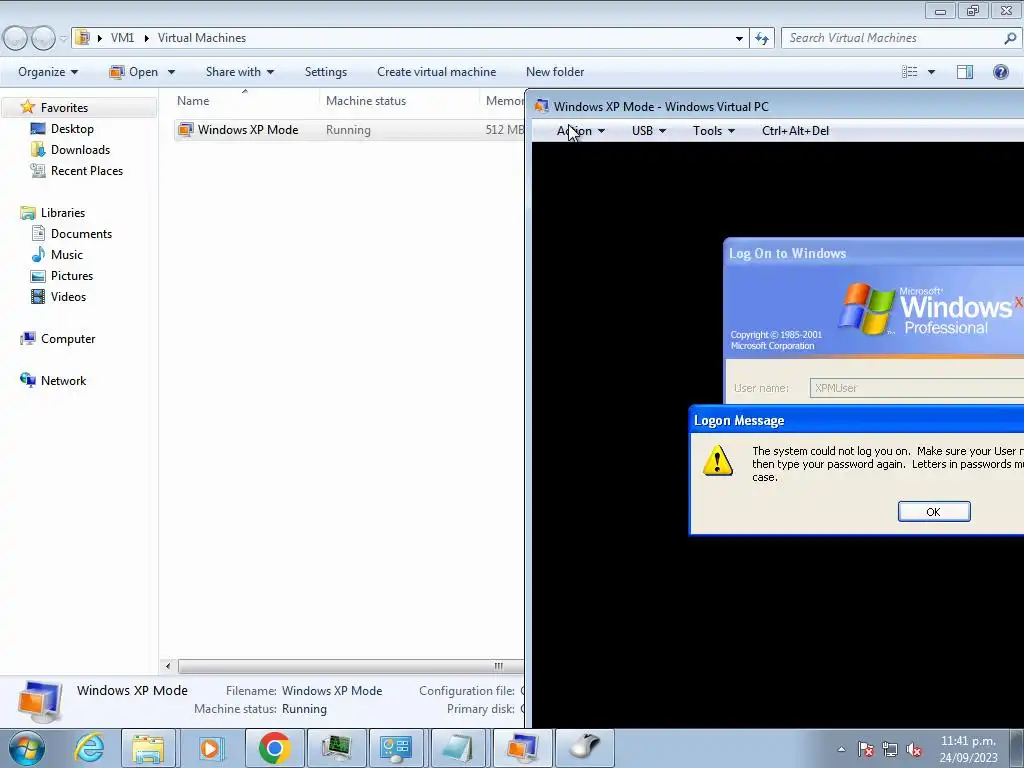Click the Windows XP Mode window title icon

(541, 106)
